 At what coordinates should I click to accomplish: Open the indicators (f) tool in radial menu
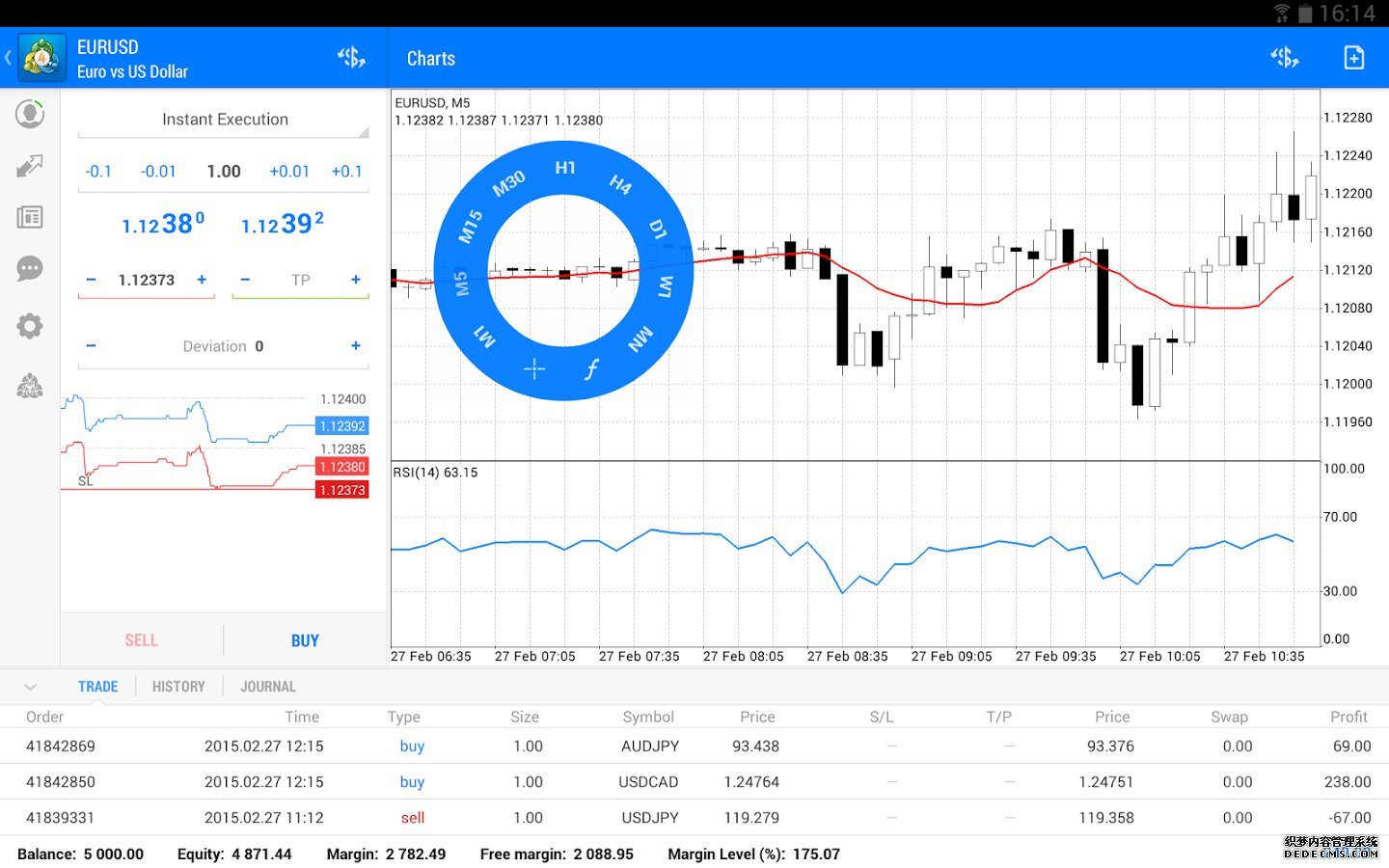point(591,368)
